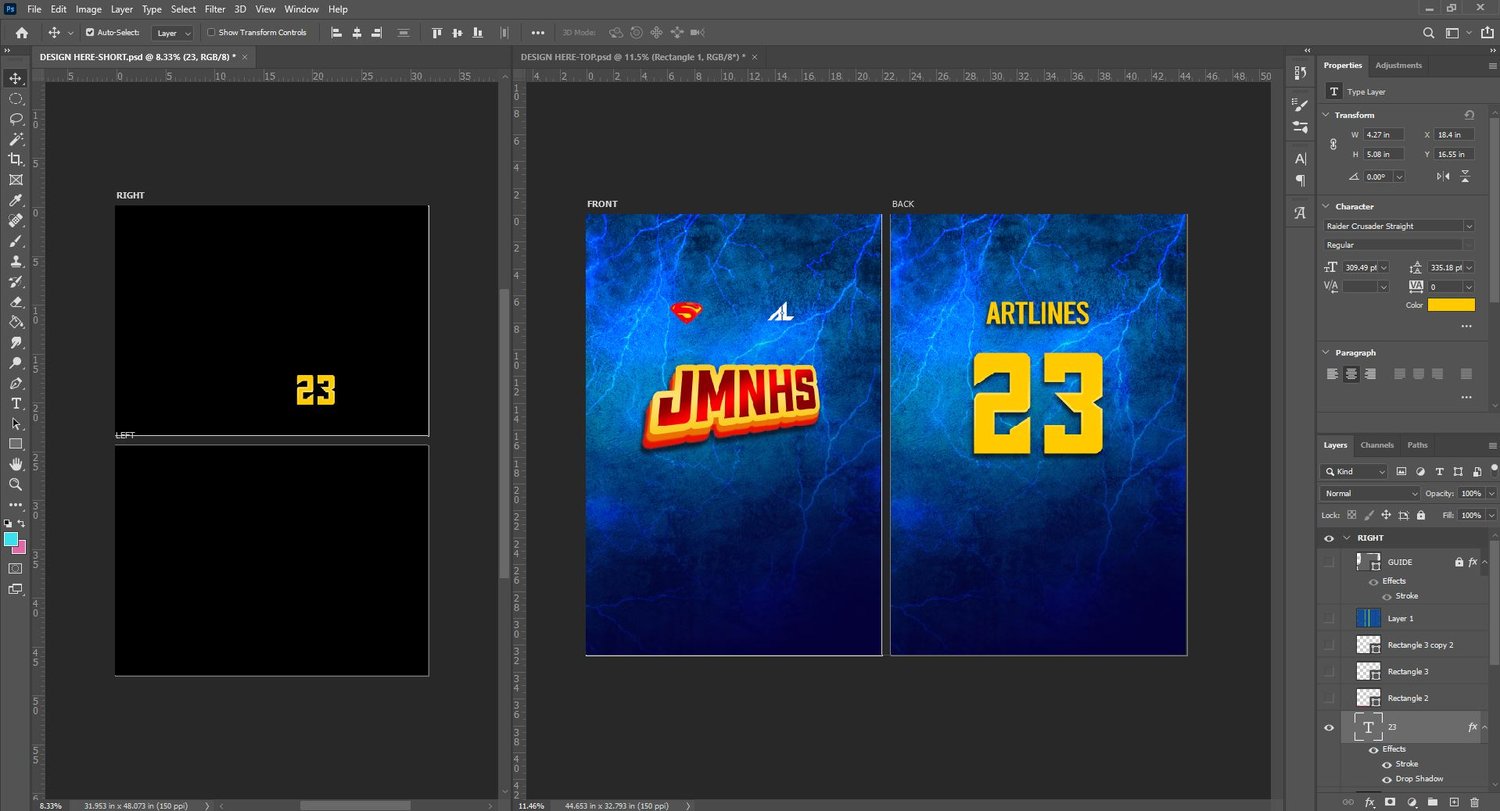Pick the Horizontal Type tool

(16, 403)
